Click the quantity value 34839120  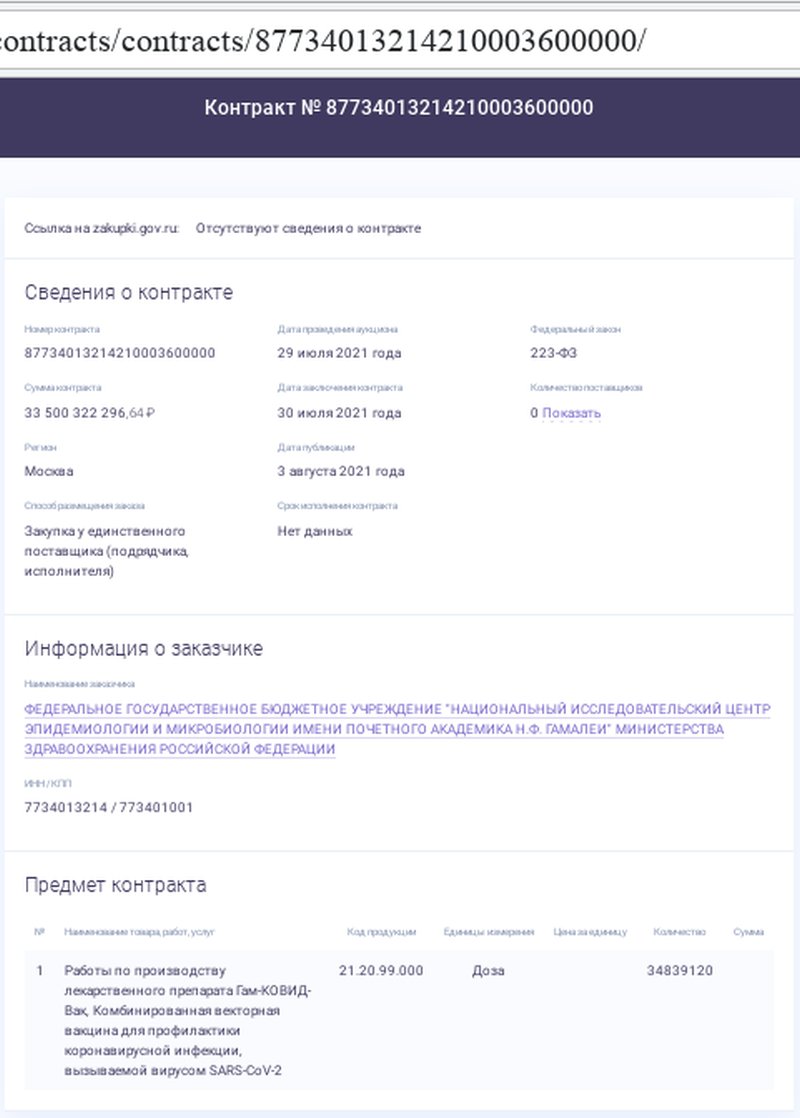click(x=680, y=970)
